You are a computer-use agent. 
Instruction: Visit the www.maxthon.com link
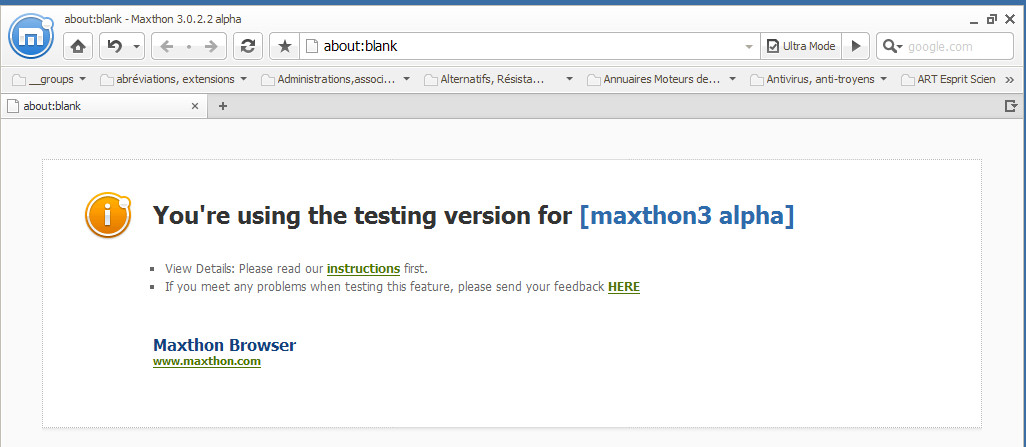207,361
